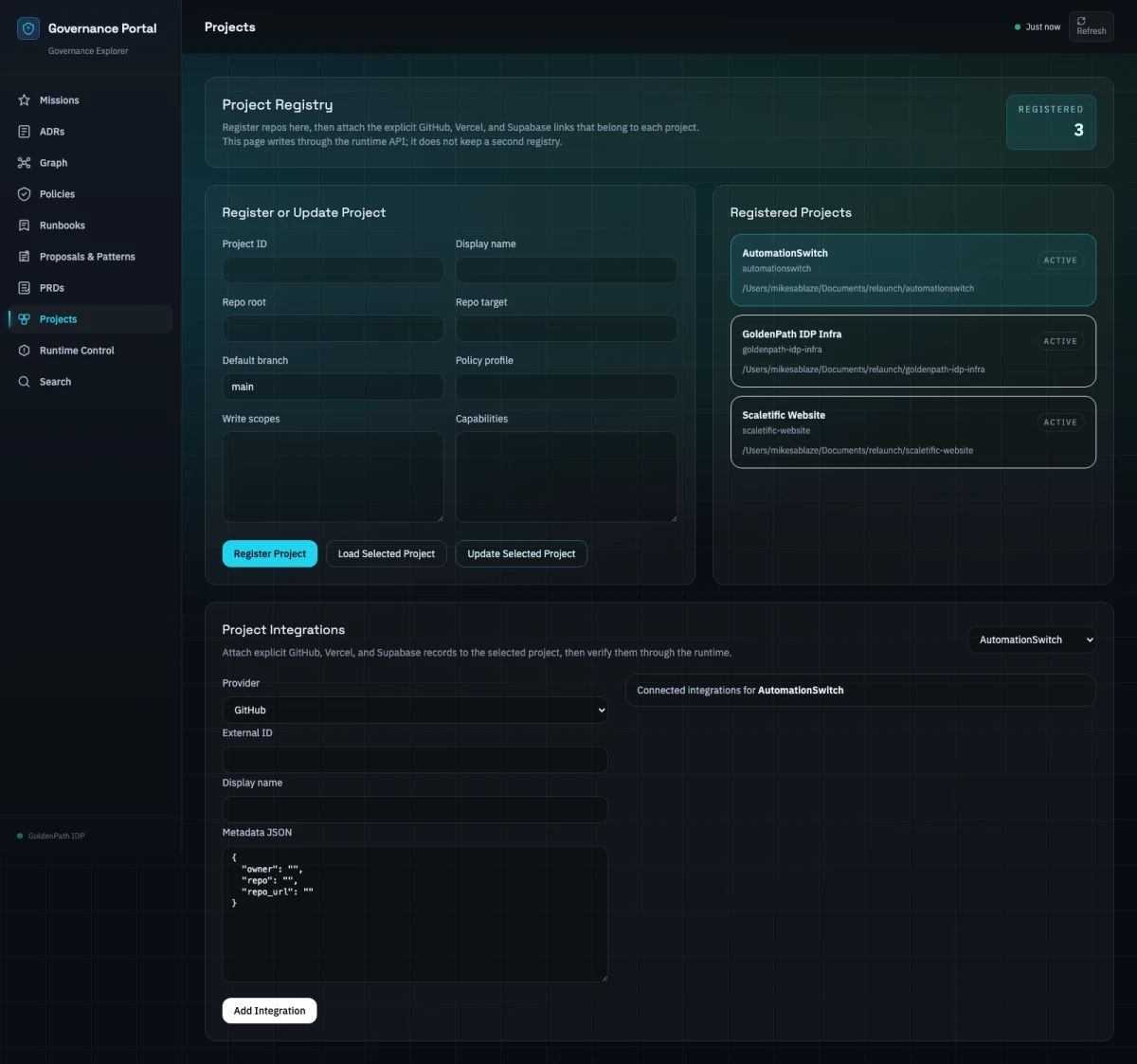Select the Scaletific Website project card

click(x=913, y=432)
